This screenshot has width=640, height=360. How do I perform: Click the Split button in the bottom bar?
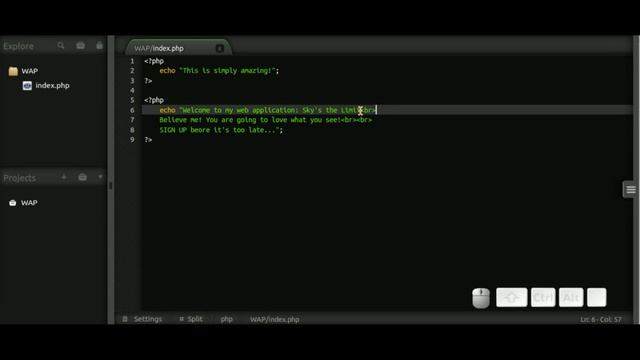(x=191, y=319)
